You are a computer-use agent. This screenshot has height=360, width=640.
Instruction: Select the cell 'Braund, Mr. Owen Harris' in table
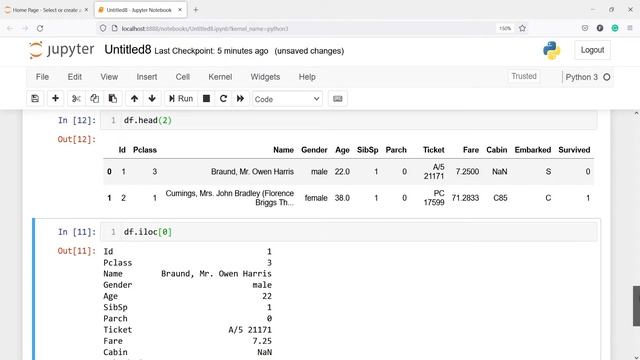click(x=252, y=172)
